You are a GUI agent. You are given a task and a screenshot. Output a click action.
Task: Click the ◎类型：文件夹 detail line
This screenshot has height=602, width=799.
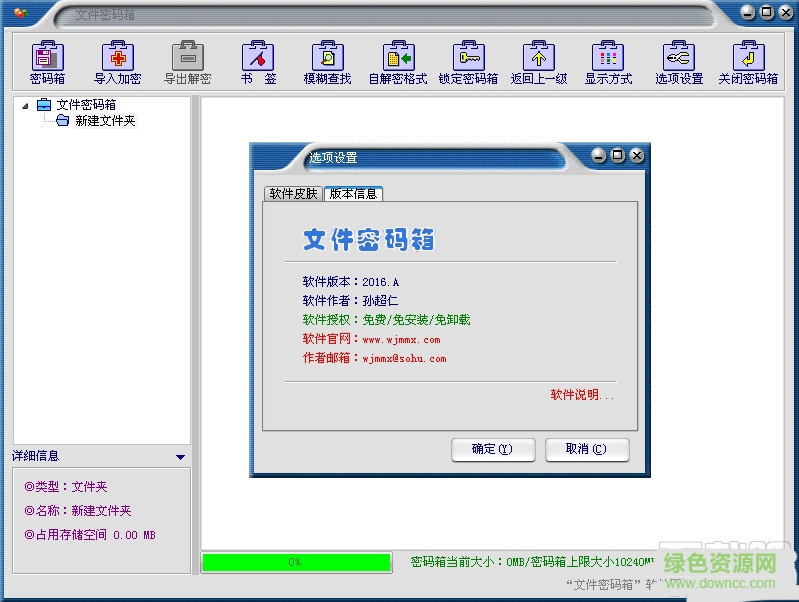[x=66, y=487]
